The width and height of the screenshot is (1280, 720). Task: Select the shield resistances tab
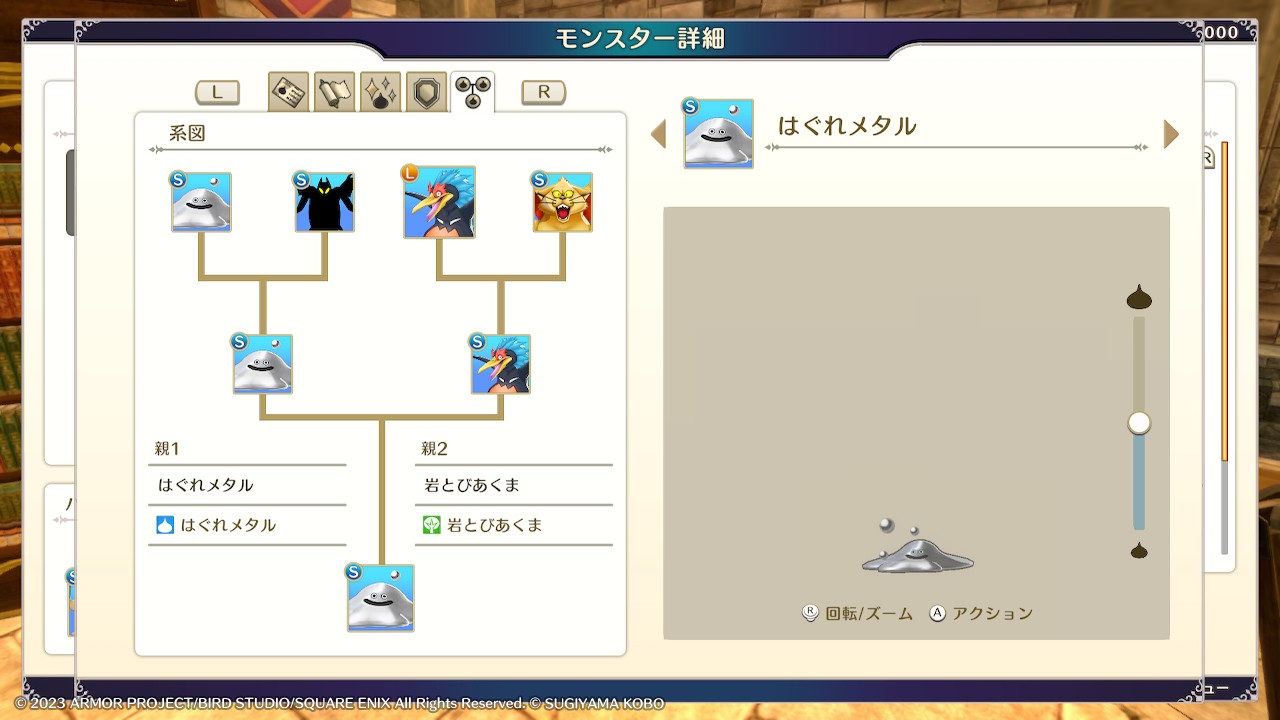(426, 92)
